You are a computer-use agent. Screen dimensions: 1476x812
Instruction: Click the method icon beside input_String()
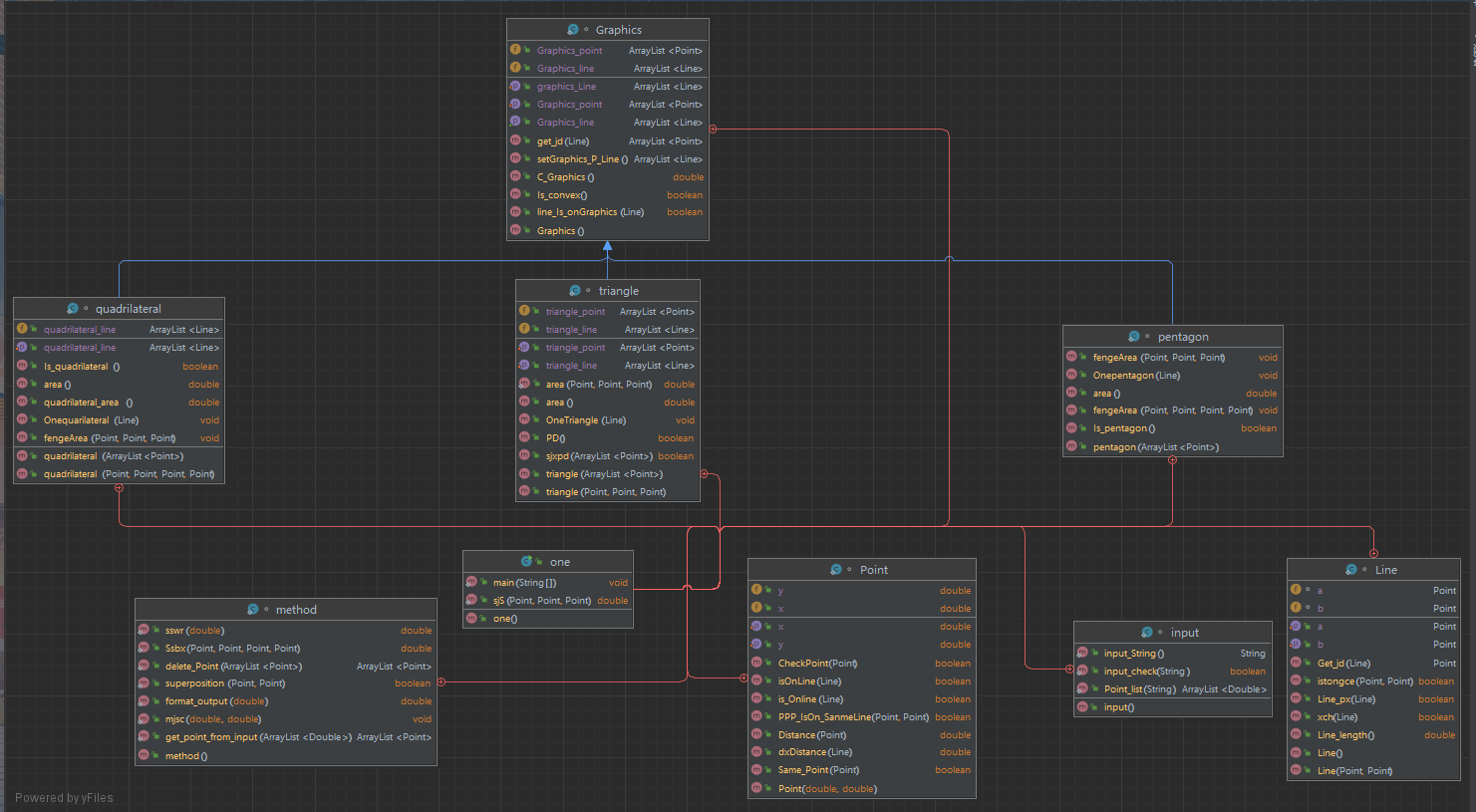tap(1082, 653)
